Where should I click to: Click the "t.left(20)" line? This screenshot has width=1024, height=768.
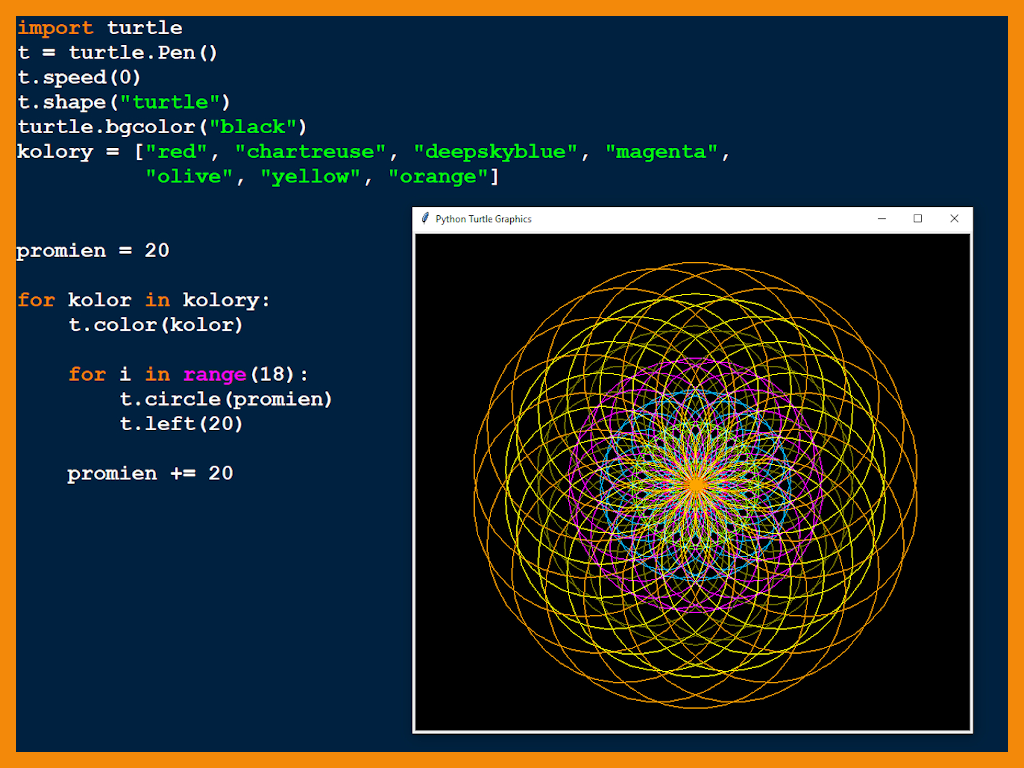coord(181,424)
